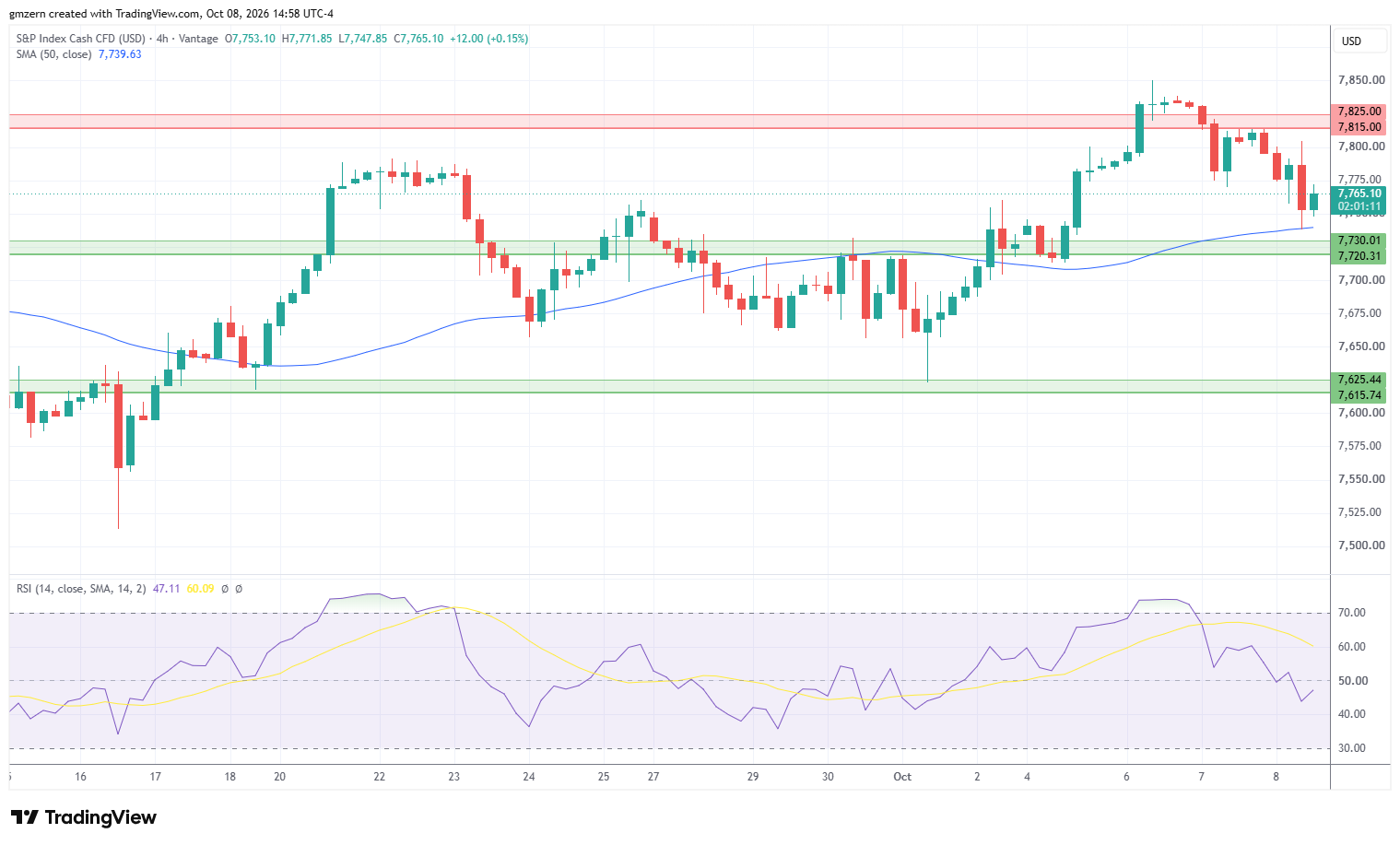Click the 7,575.00 price axis label

pos(1360,446)
